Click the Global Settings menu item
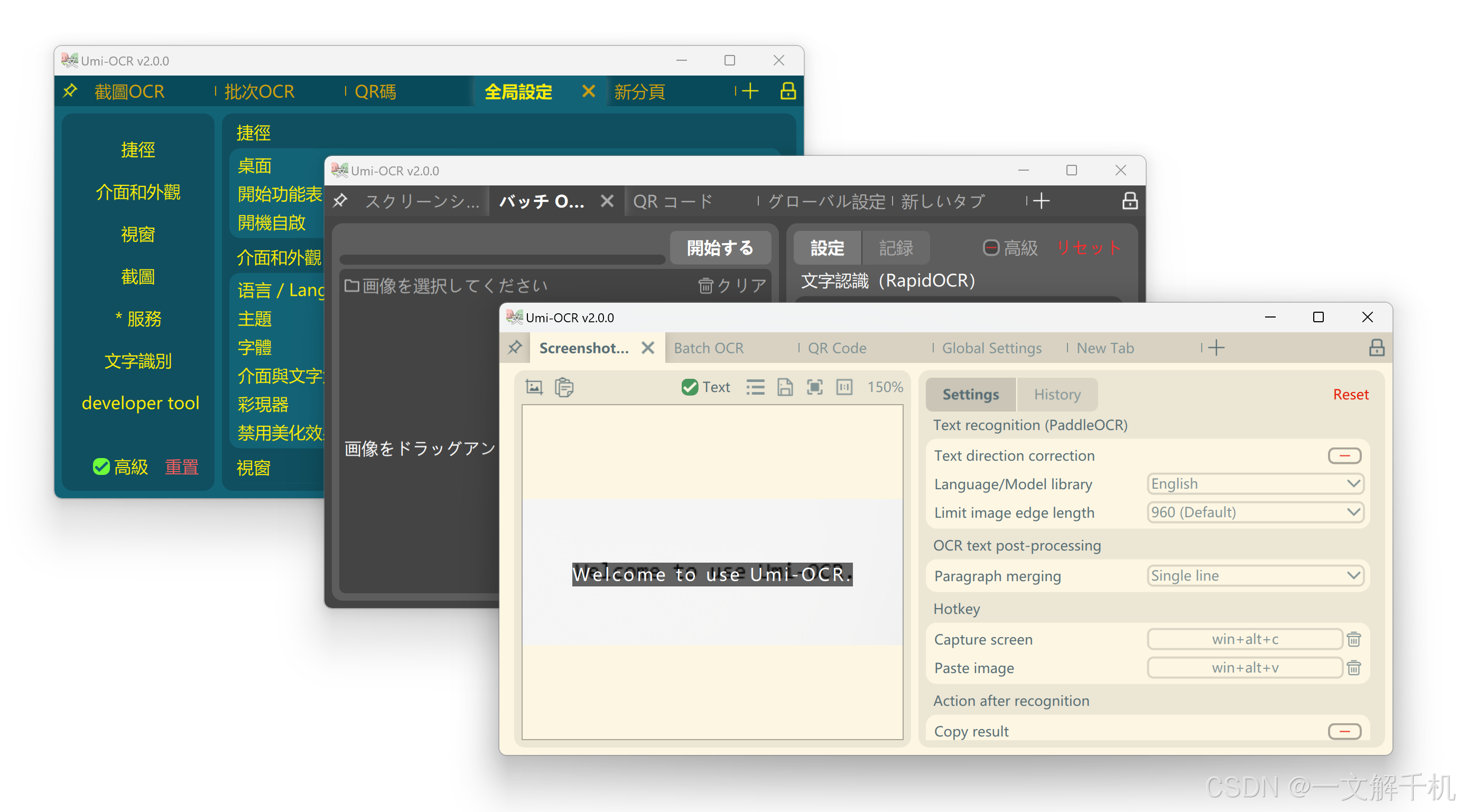This screenshot has width=1458, height=812. (x=989, y=347)
